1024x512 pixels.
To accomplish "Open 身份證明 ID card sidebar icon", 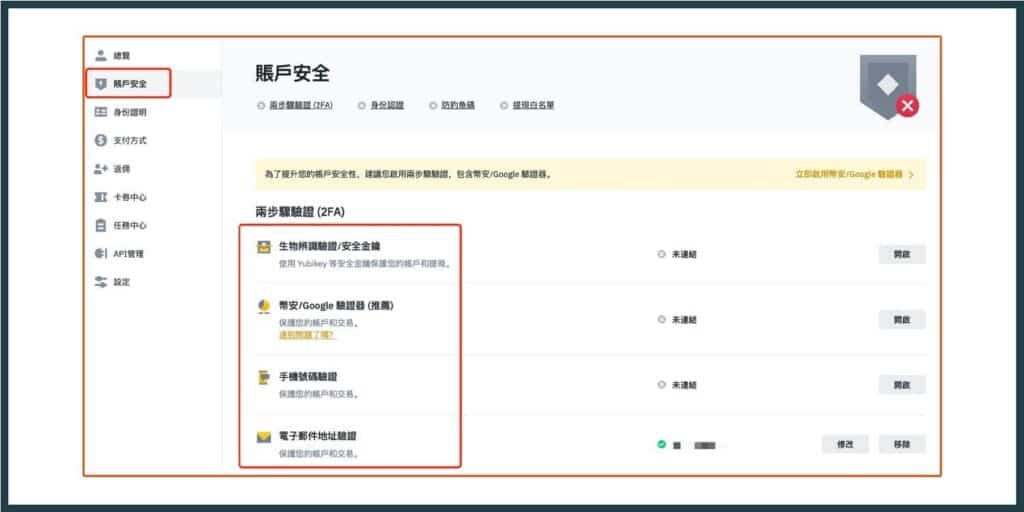I will pos(101,112).
